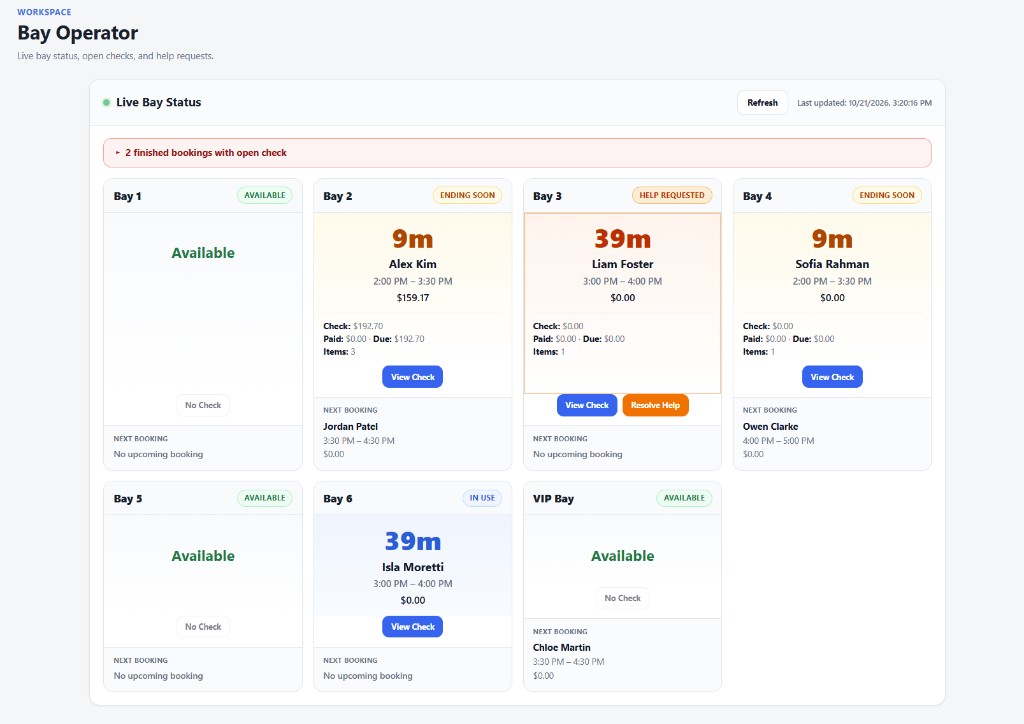The image size is (1024, 724).
Task: Click customer name Alex Kim
Action: 412,264
